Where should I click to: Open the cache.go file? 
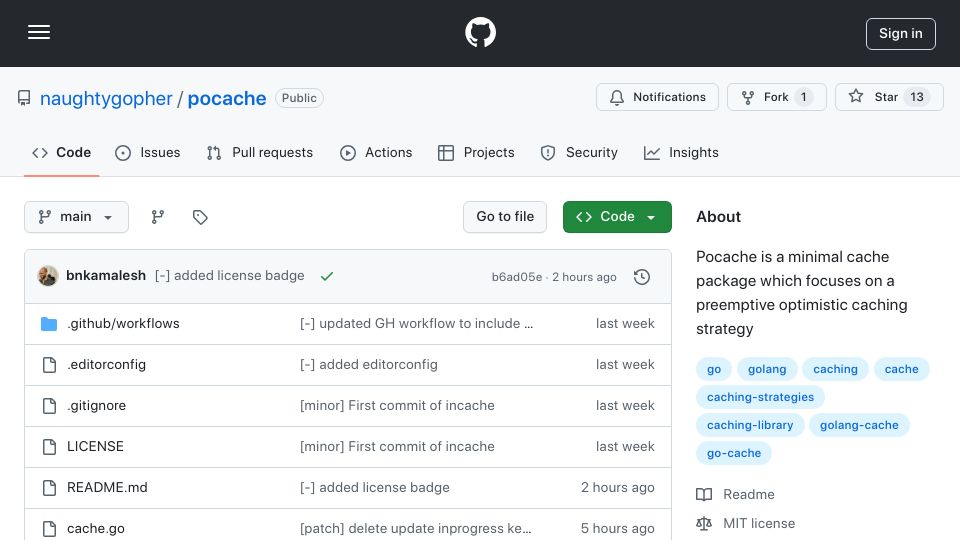[96, 528]
